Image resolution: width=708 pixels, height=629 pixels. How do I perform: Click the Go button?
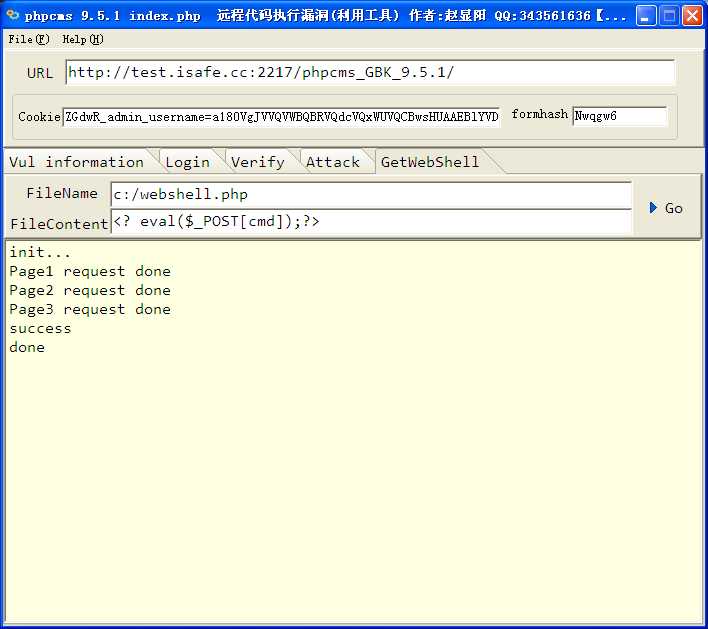pos(666,208)
